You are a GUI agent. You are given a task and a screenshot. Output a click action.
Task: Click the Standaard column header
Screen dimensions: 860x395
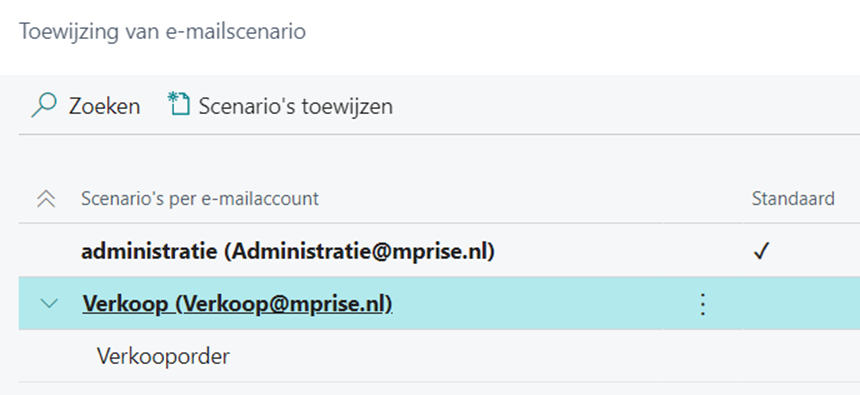coord(793,199)
